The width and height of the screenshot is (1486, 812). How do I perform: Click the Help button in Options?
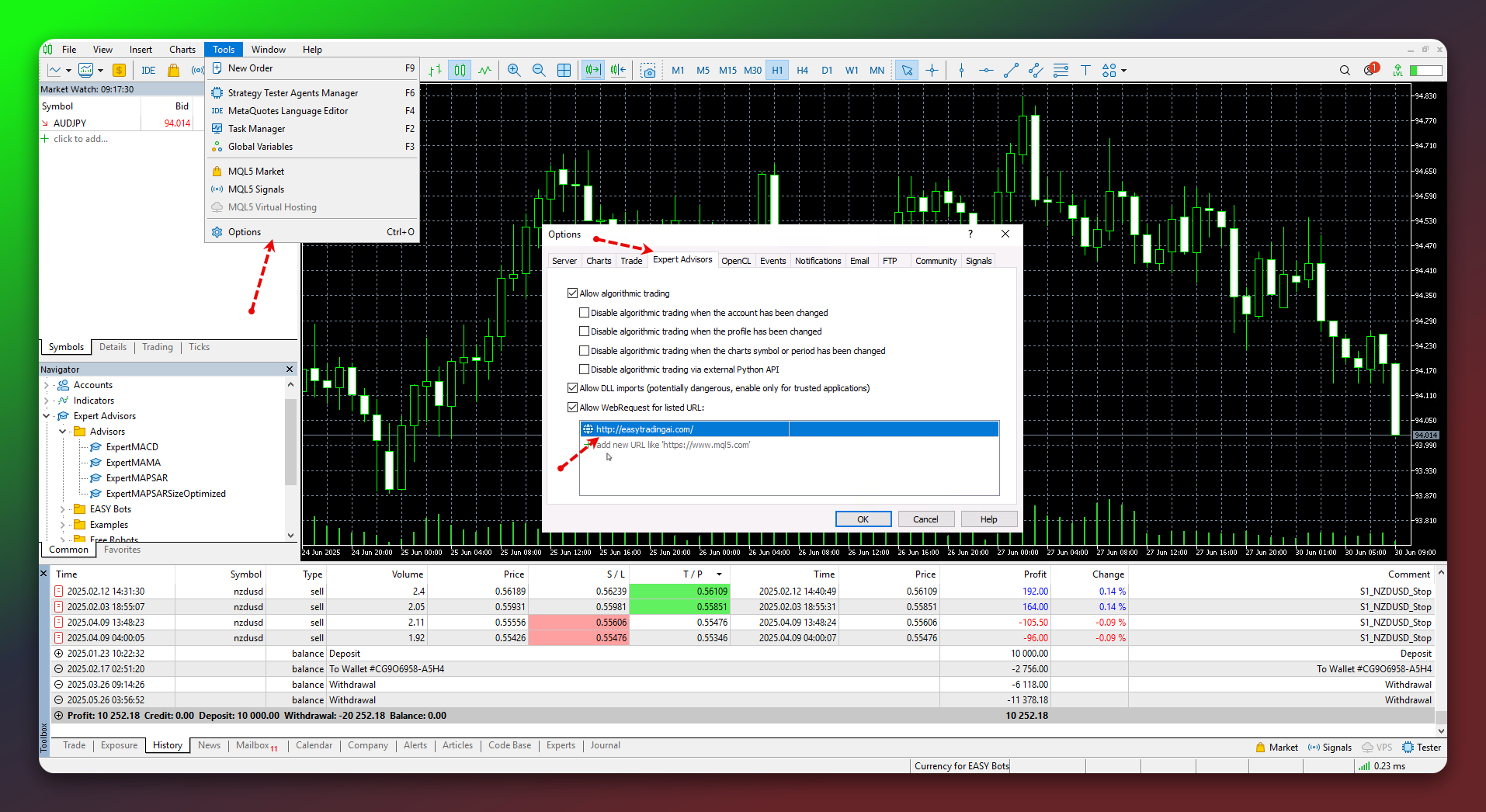988,519
